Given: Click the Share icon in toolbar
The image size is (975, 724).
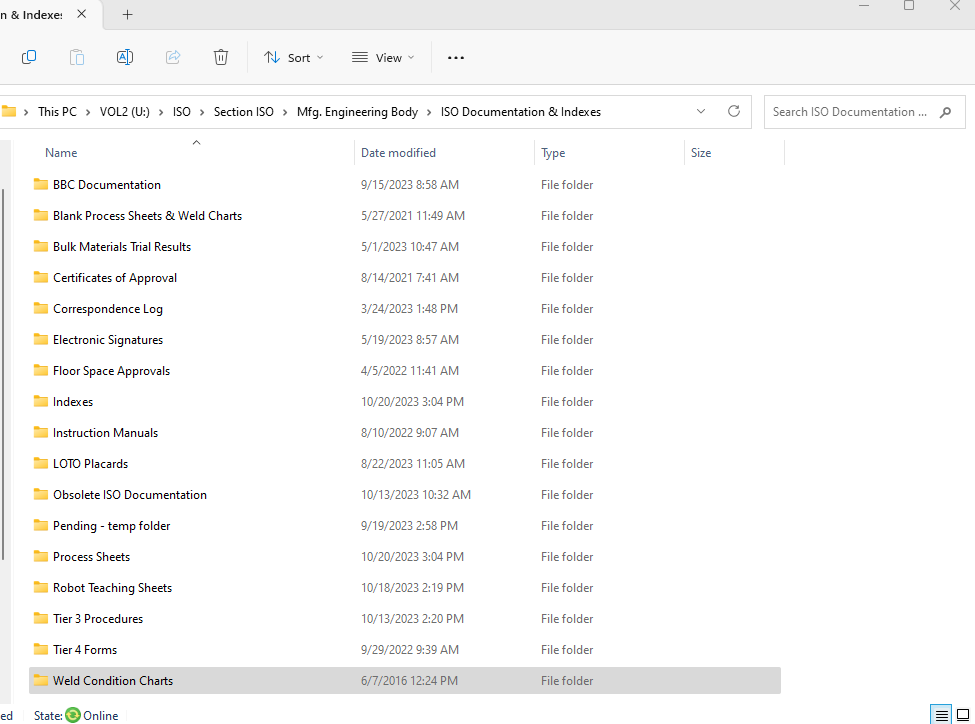Looking at the screenshot, I should click(173, 57).
